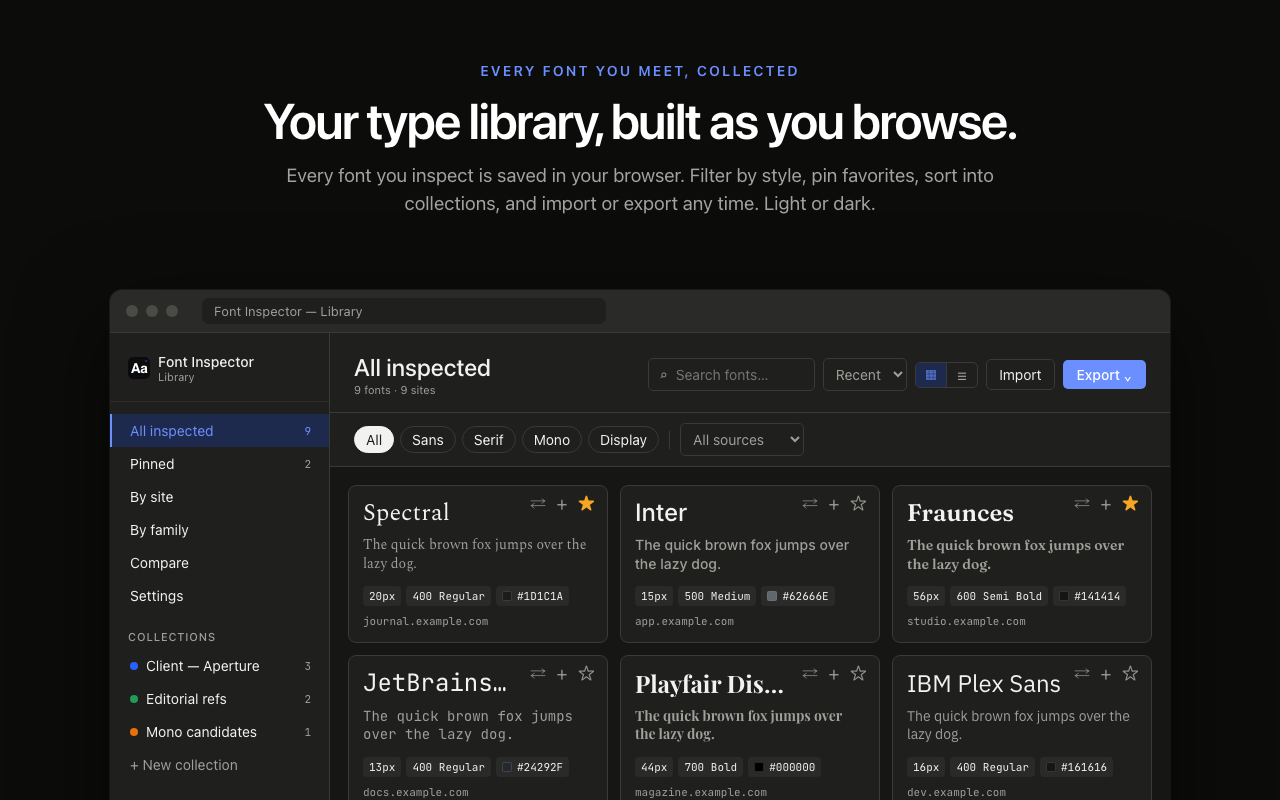Click compare arrows icon on Fraunces card
The width and height of the screenshot is (1280, 800).
(1082, 504)
